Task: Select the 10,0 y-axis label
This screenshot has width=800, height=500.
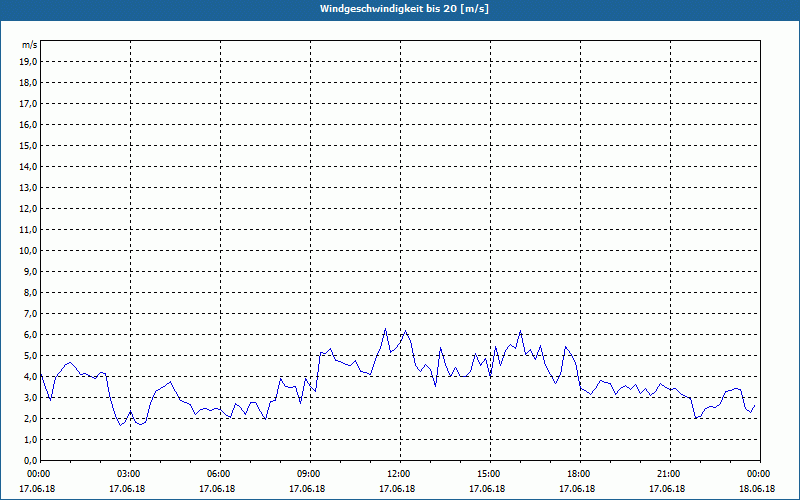Action: tap(28, 251)
